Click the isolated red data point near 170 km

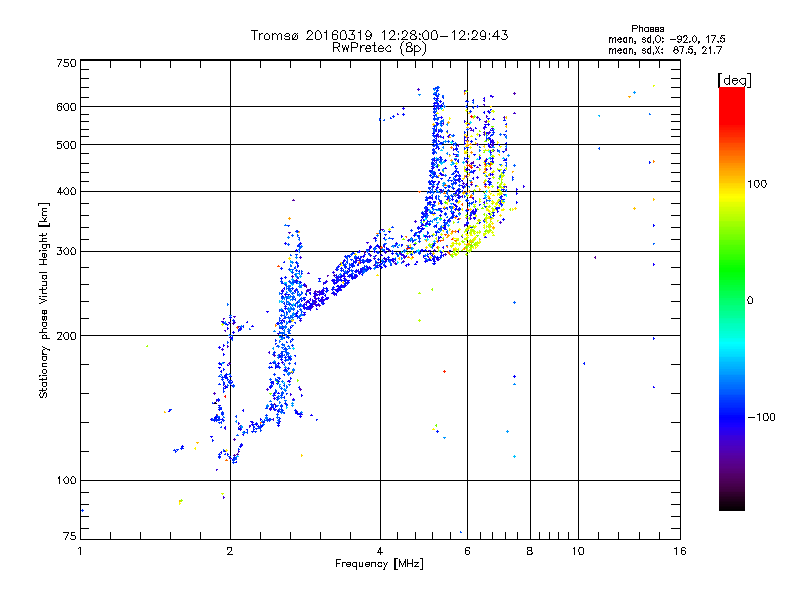444,371
